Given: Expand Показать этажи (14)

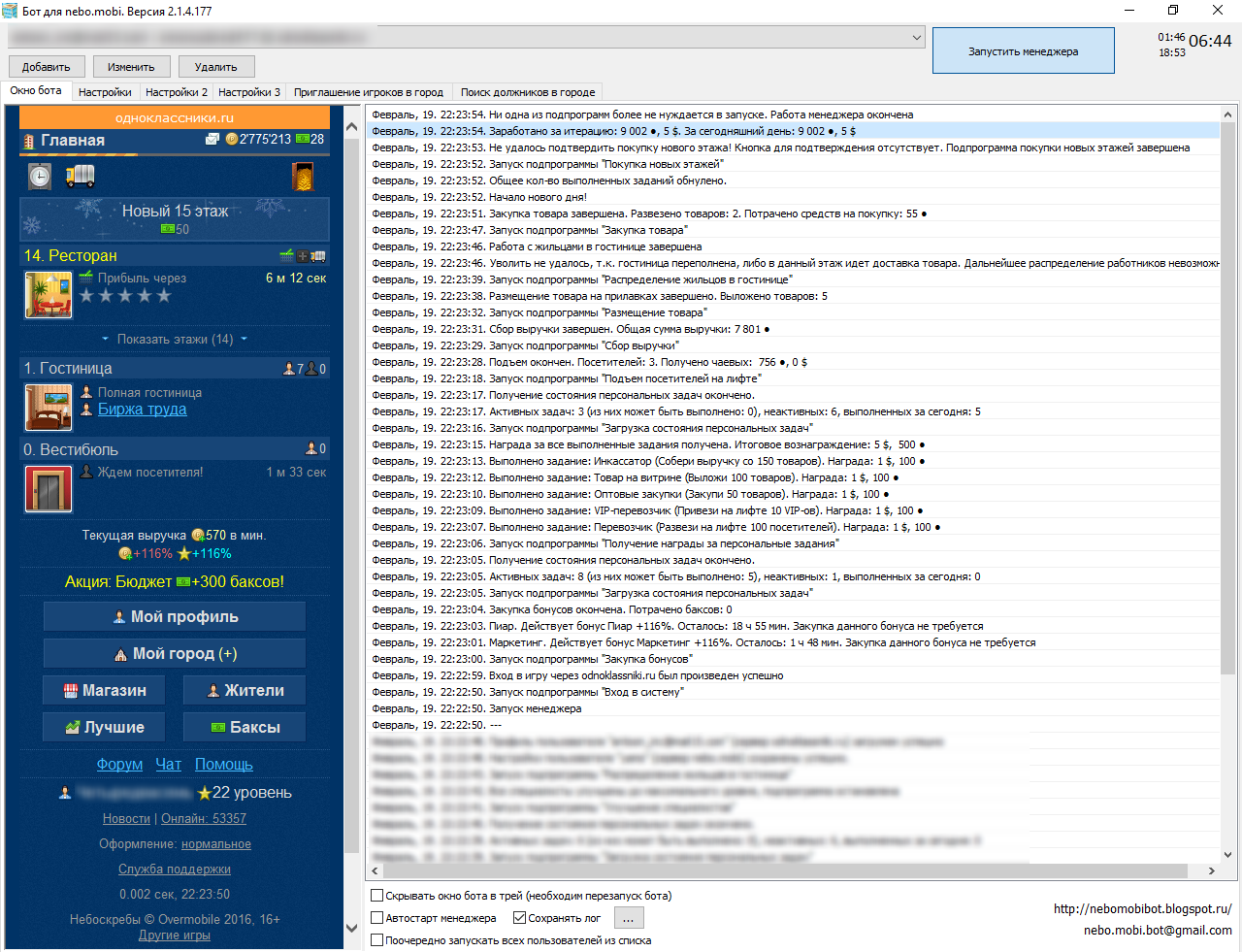Looking at the screenshot, I should (175, 339).
